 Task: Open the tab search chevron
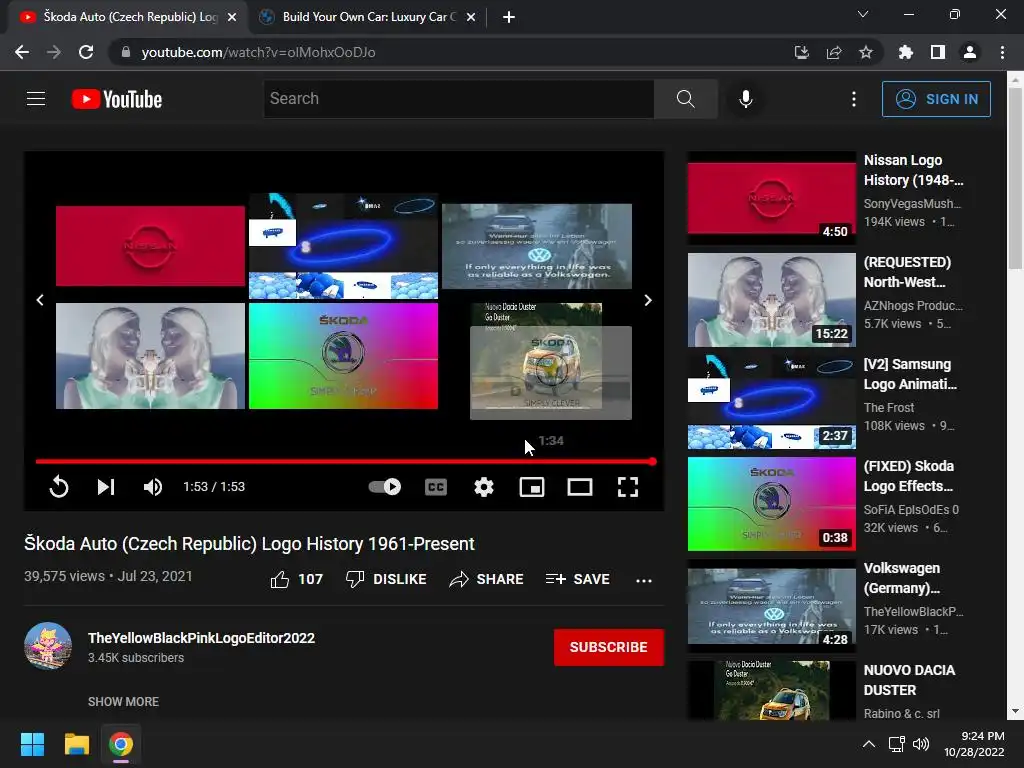pos(863,14)
